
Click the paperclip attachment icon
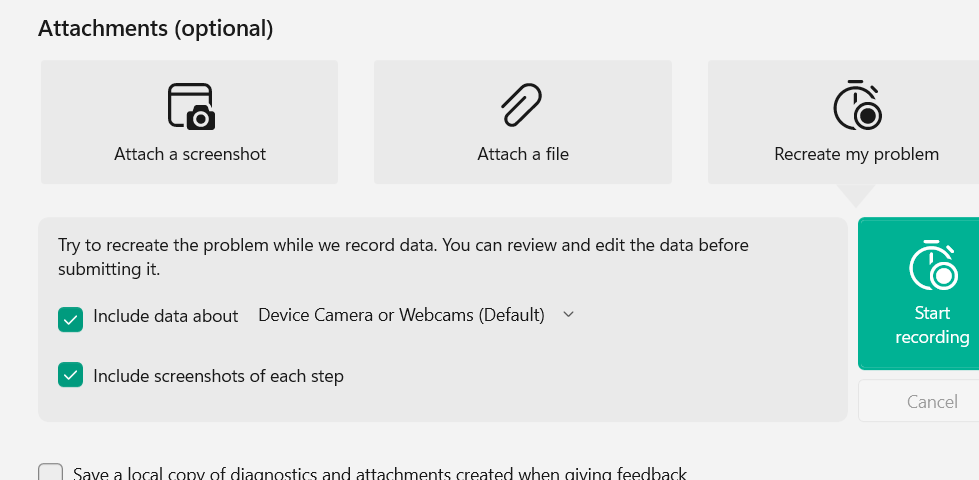pos(523,105)
